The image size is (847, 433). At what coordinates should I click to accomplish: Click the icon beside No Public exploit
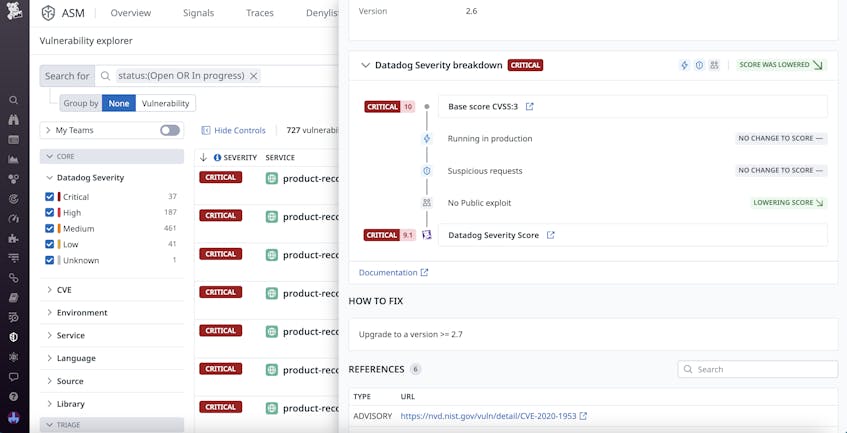[x=427, y=203]
